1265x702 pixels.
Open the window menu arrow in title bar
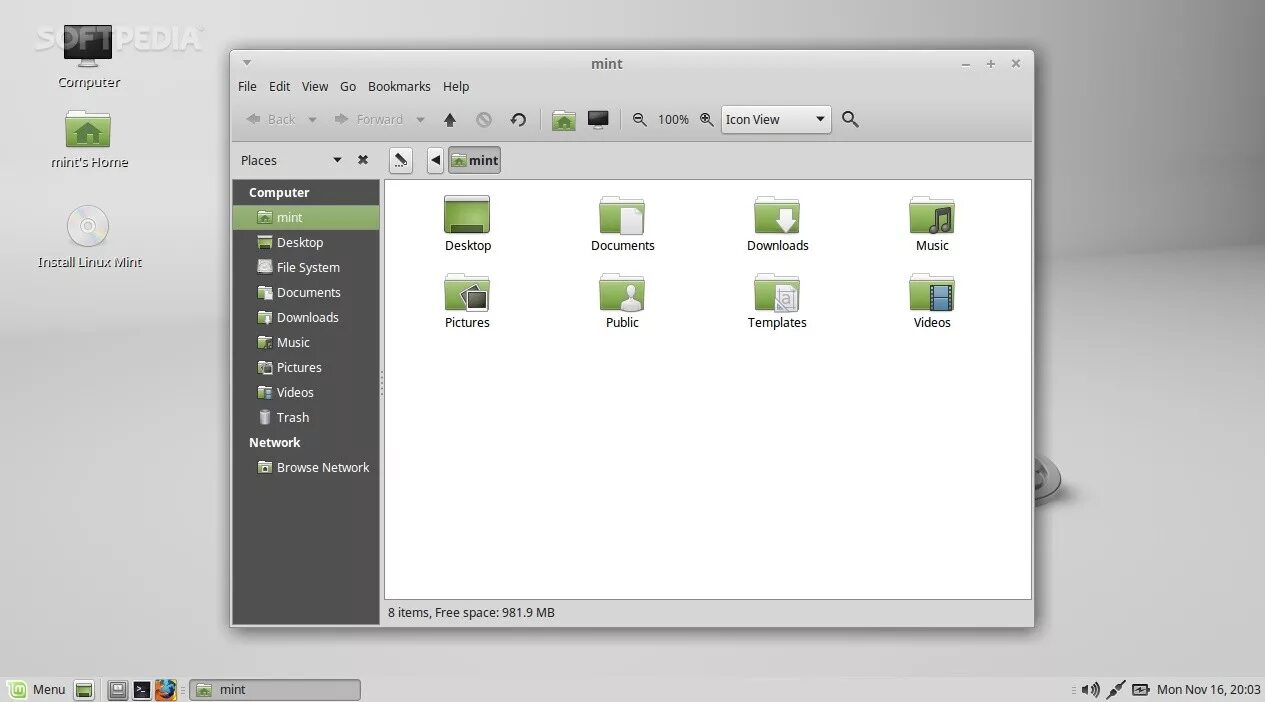coord(247,63)
